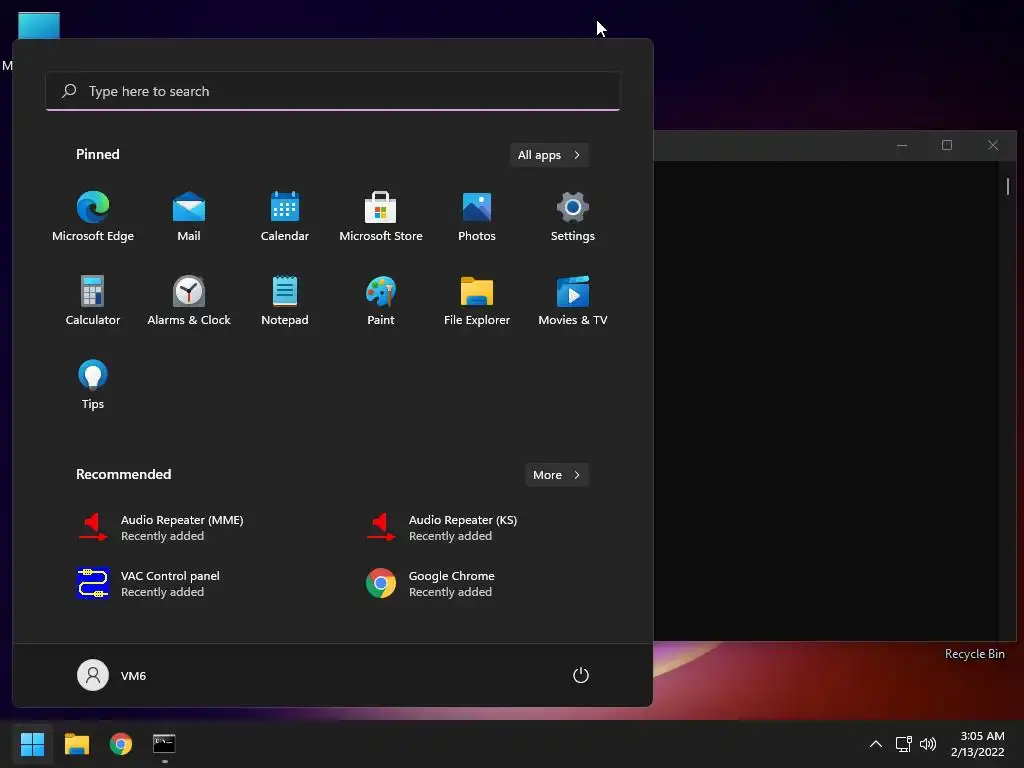Switch to the Command Prompt taskbar icon
The width and height of the screenshot is (1024, 768).
tap(165, 744)
